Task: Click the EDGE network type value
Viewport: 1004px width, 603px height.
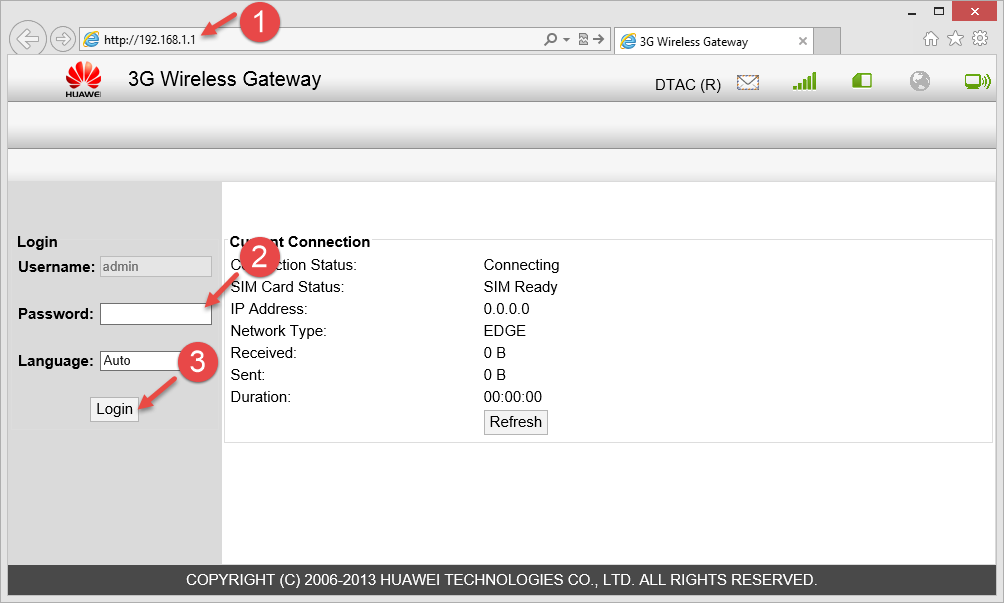Action: click(x=505, y=331)
